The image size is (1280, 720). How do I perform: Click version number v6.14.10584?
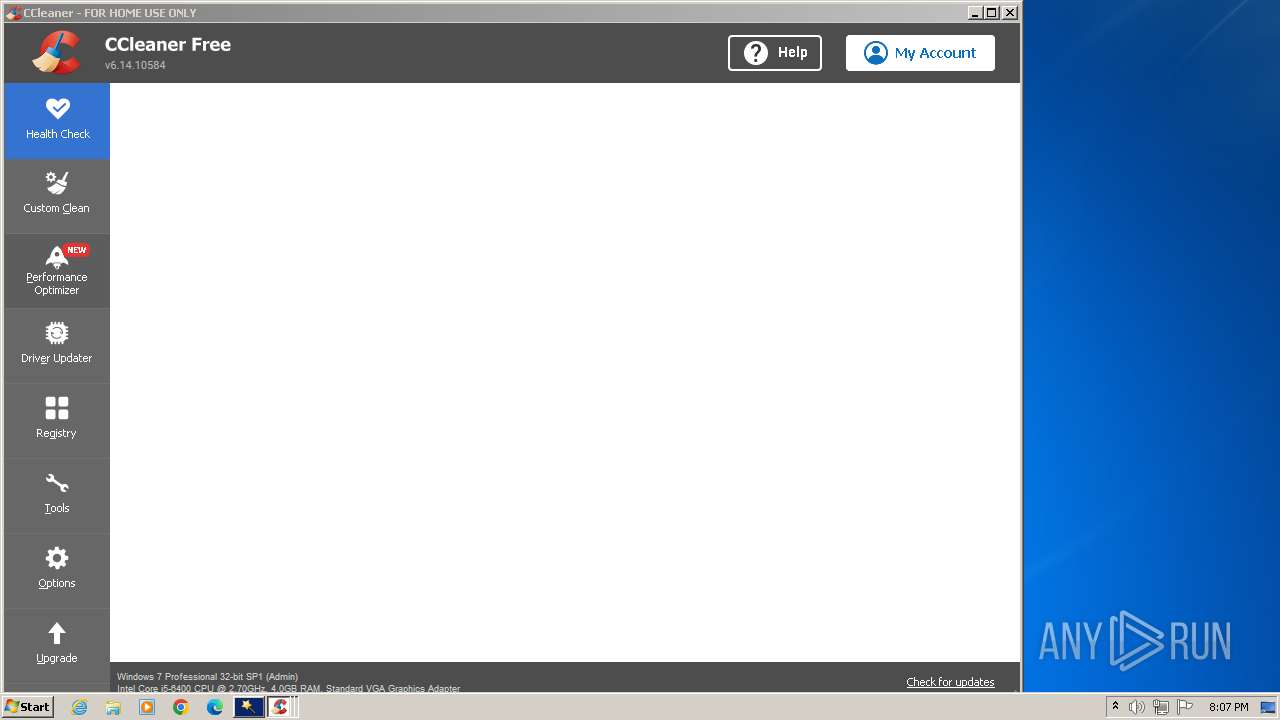coord(135,65)
